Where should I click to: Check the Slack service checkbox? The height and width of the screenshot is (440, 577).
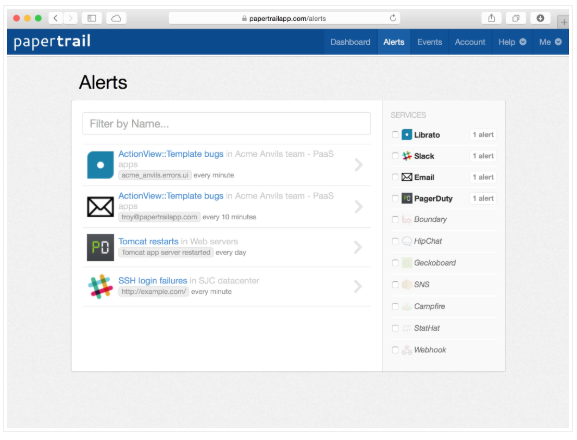pos(395,156)
